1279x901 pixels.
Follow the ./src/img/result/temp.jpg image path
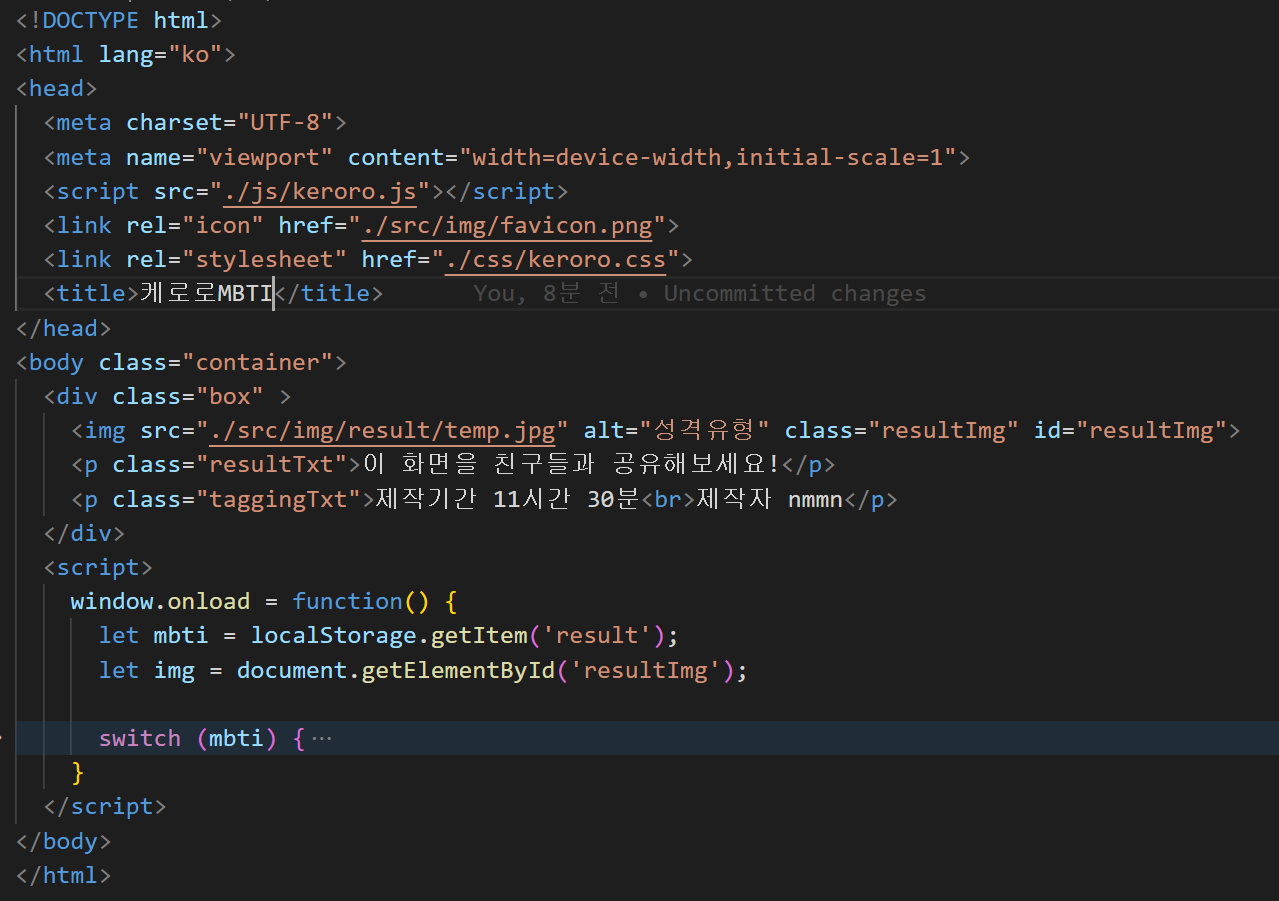click(382, 430)
